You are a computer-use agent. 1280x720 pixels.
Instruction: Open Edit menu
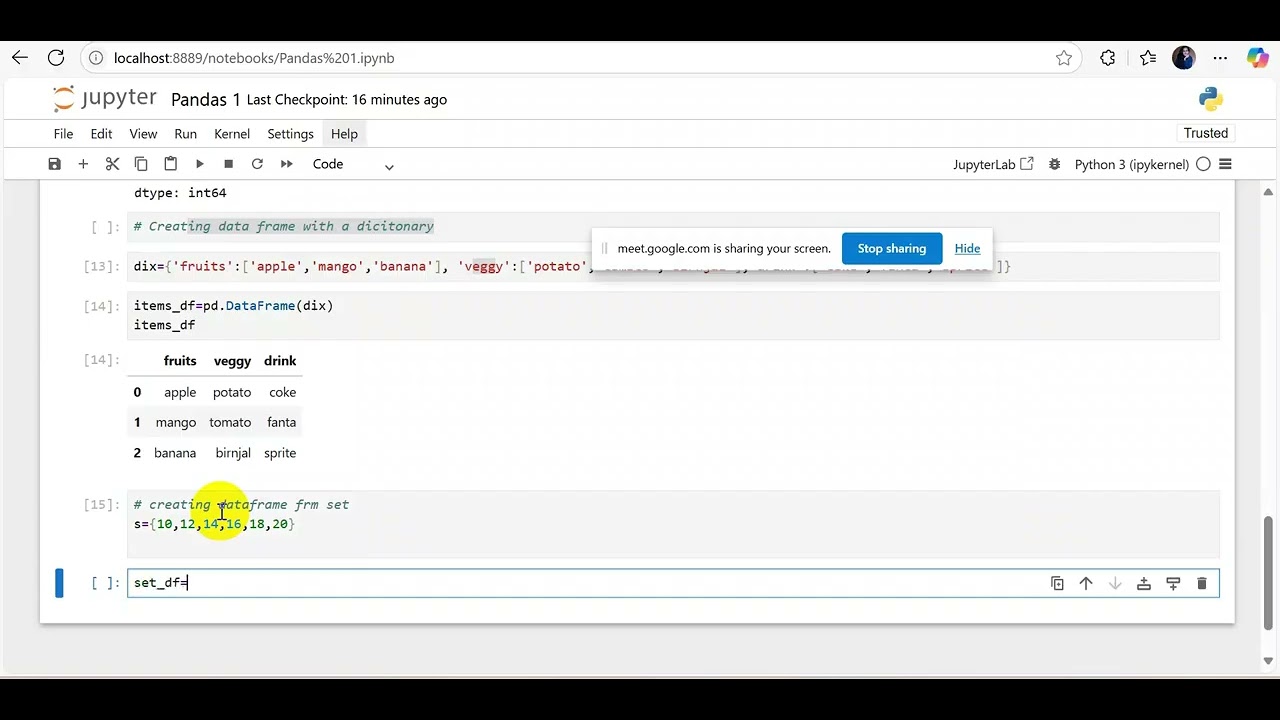point(101,133)
